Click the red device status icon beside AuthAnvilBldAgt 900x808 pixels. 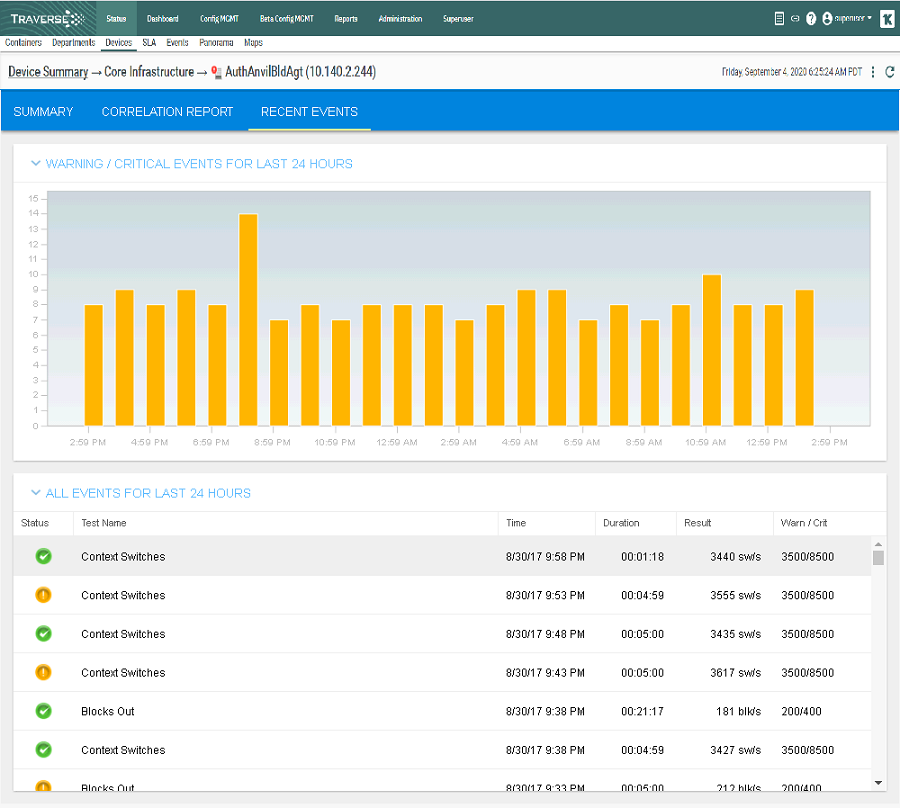coord(216,72)
